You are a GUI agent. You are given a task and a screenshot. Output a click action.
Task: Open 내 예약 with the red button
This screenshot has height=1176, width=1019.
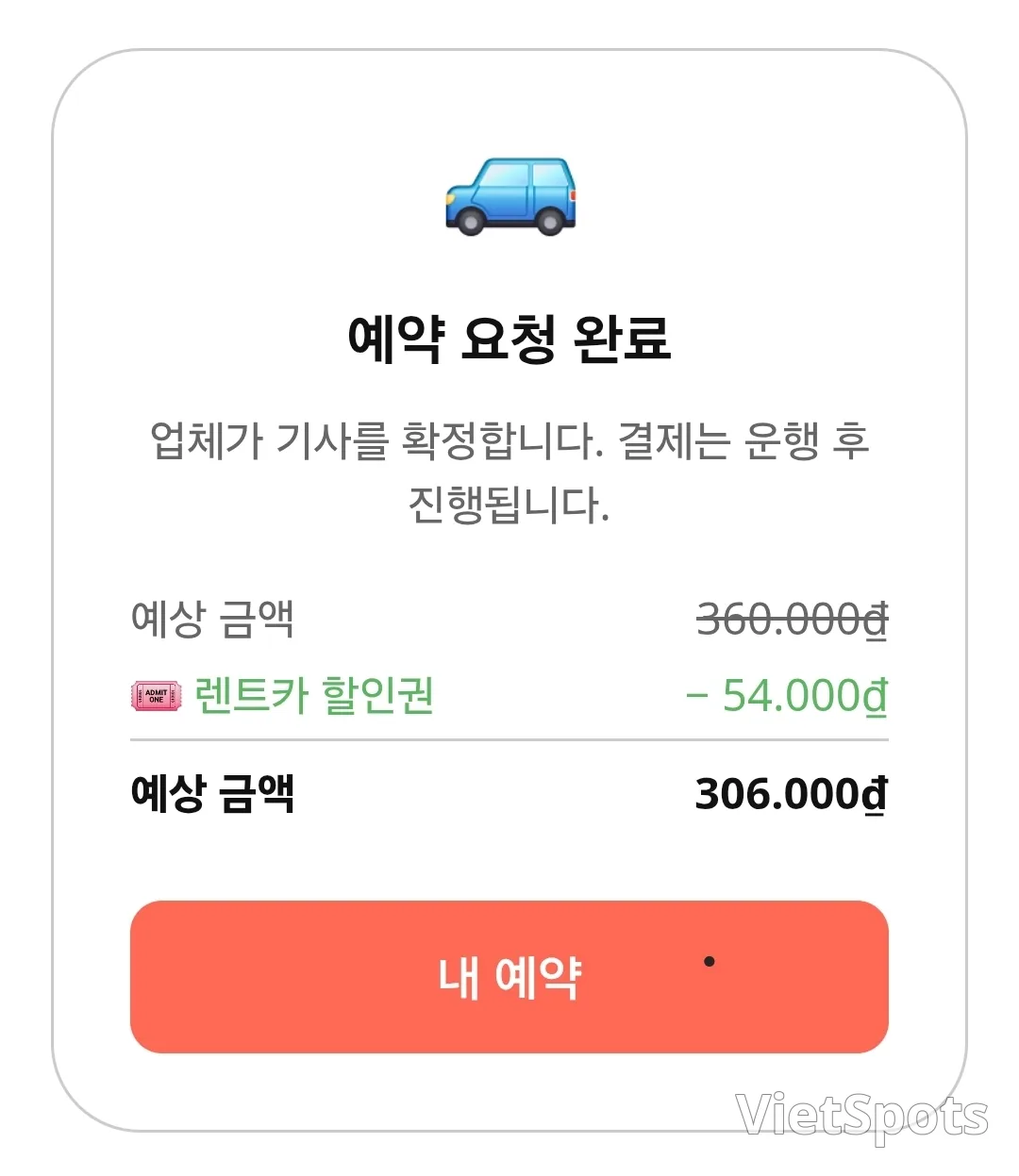pos(509,976)
